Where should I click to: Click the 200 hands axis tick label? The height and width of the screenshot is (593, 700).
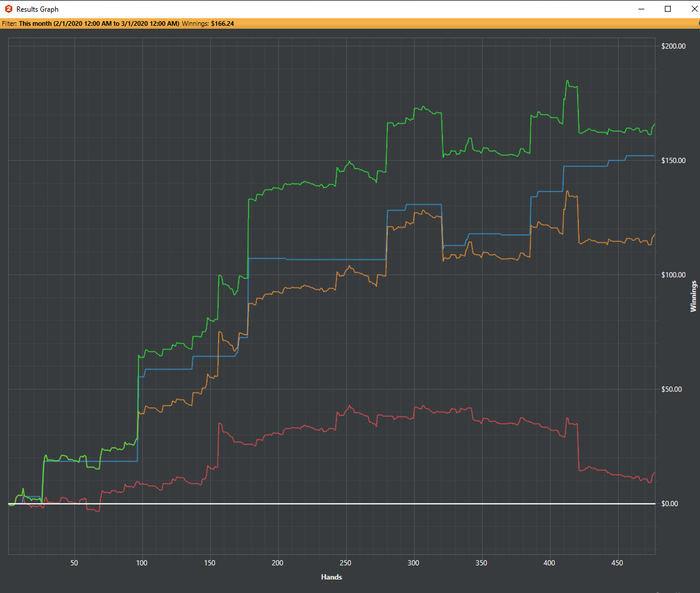278,563
